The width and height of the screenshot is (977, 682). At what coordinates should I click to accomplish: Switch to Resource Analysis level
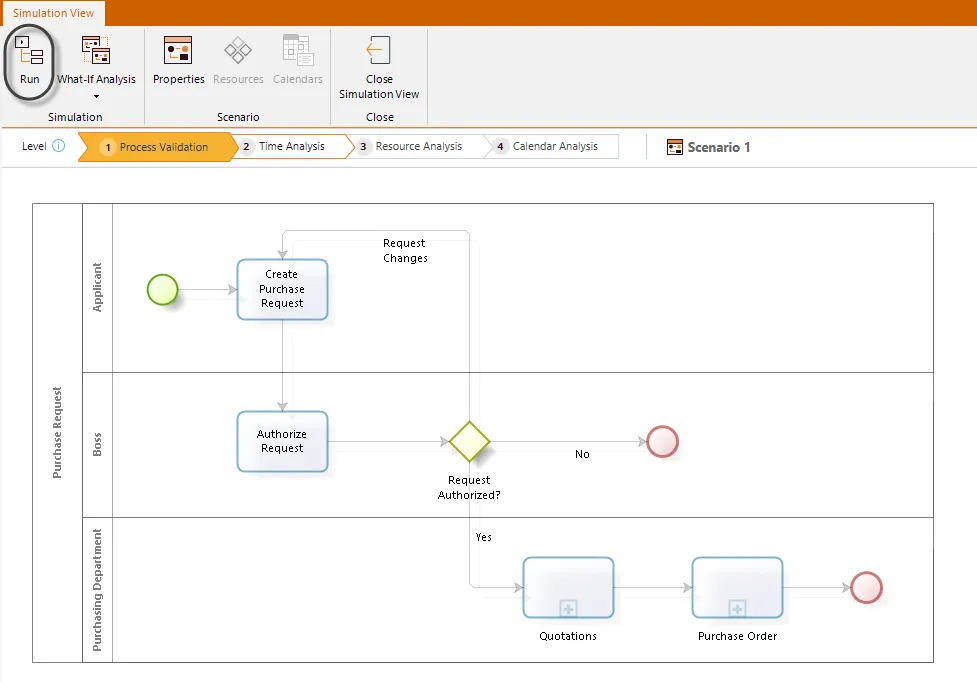tap(419, 146)
